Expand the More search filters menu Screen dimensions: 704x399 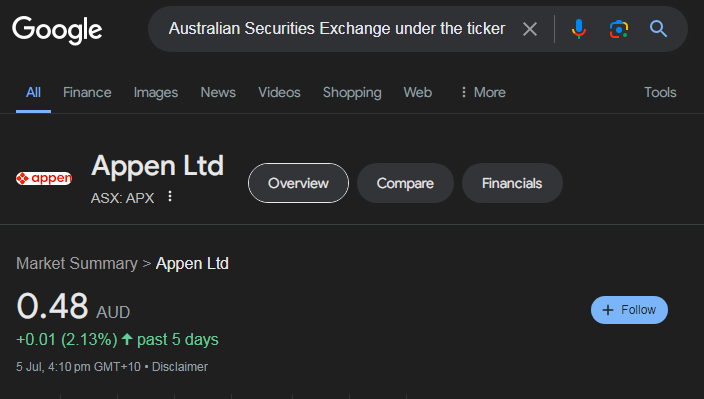click(x=483, y=92)
